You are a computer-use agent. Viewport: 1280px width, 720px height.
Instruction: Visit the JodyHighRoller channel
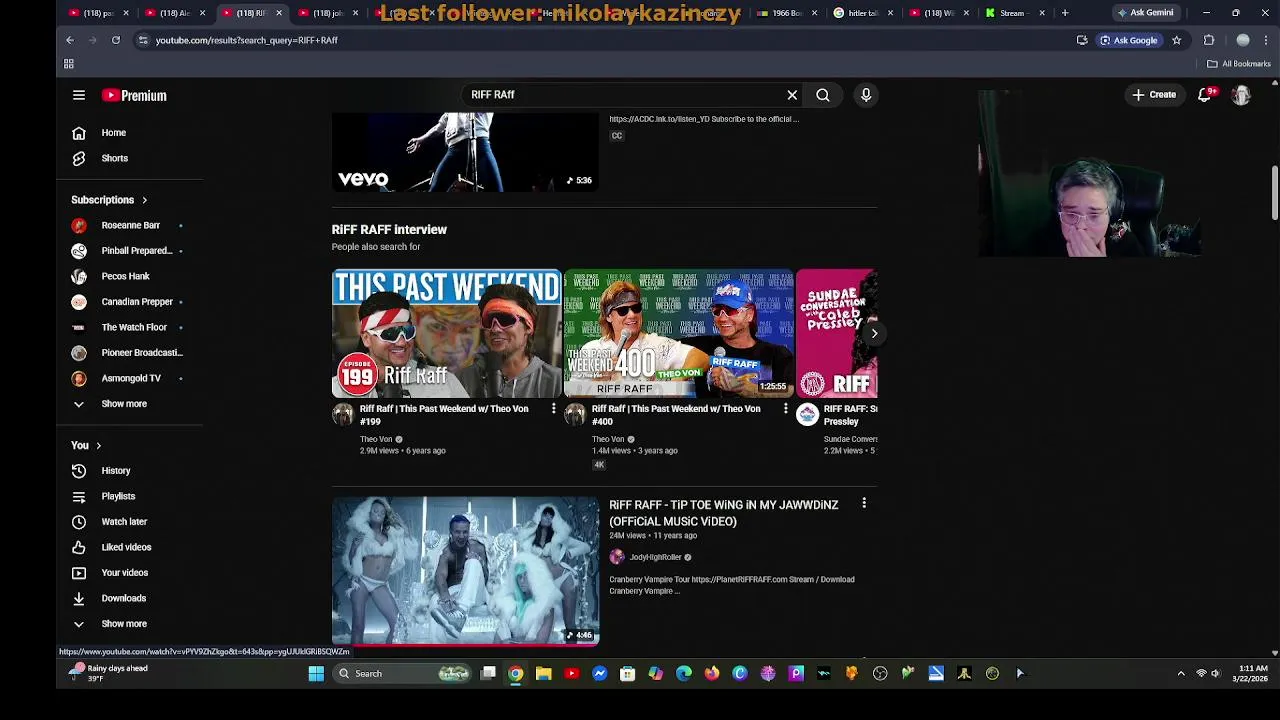tap(655, 557)
